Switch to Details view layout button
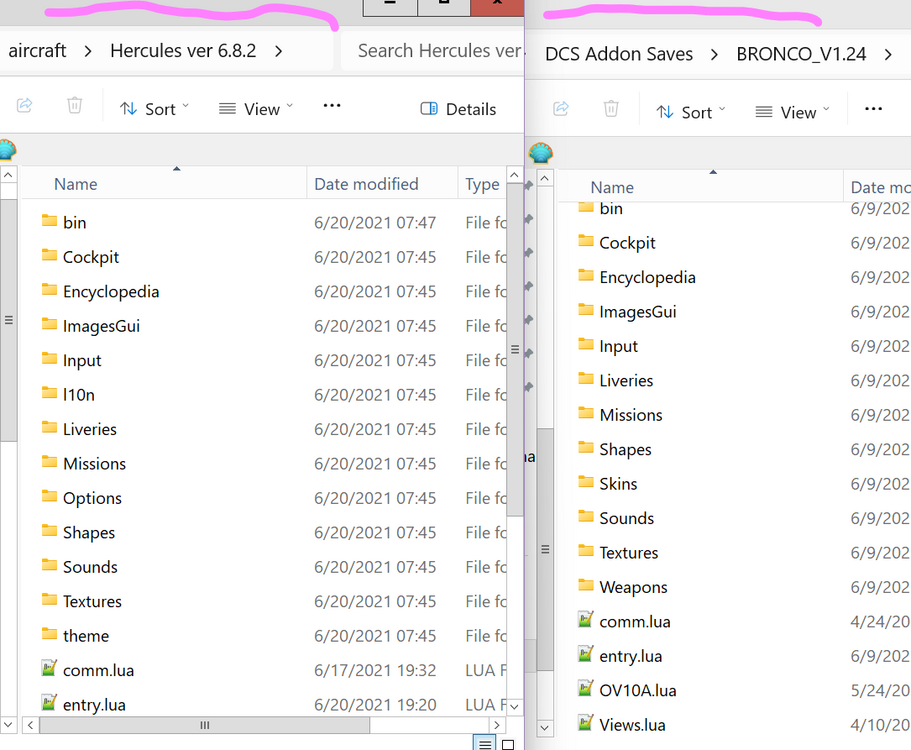 485,744
